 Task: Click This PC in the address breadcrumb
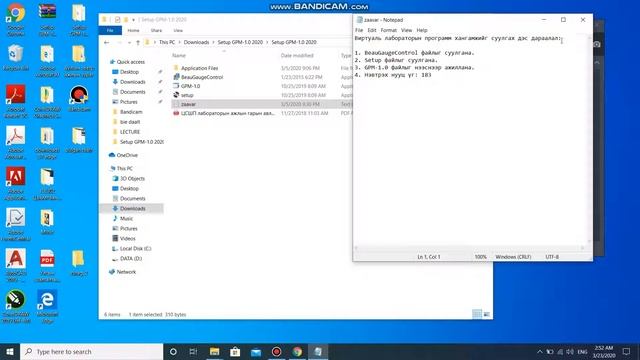coord(167,42)
